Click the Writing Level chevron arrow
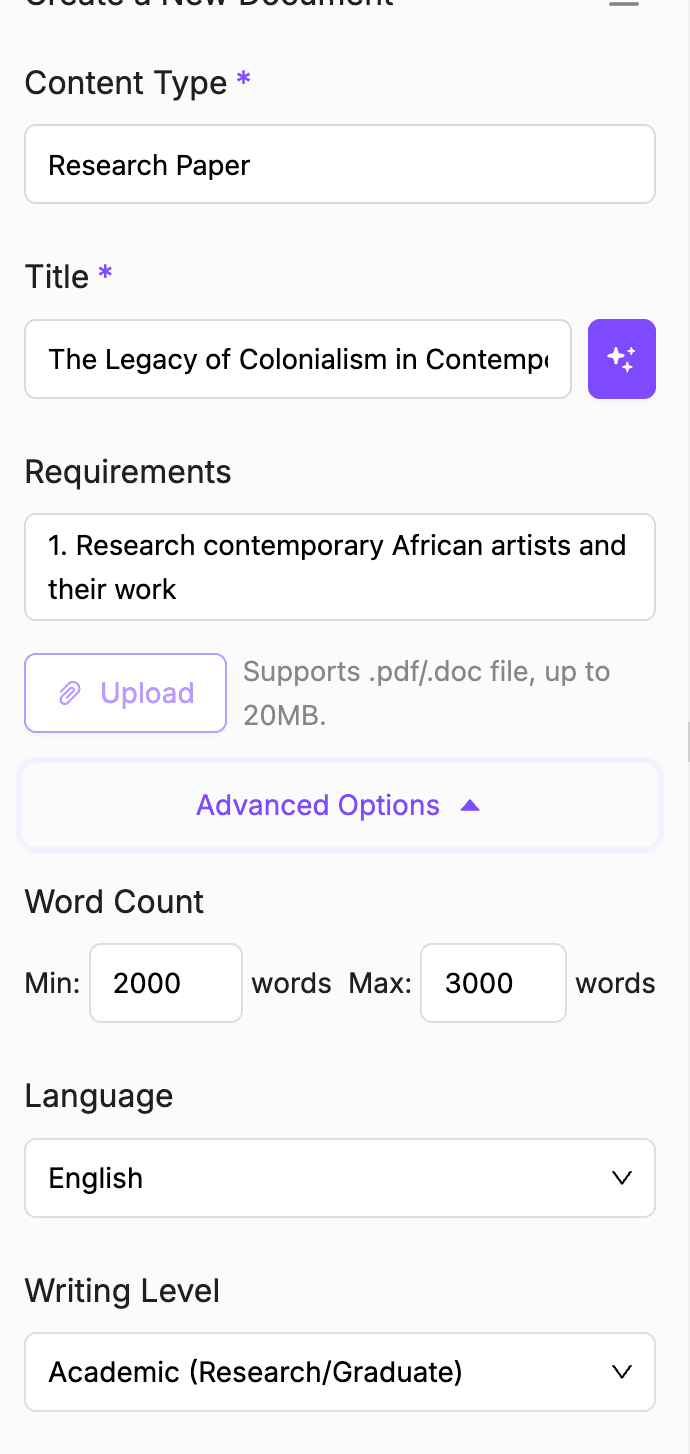 coord(621,1372)
